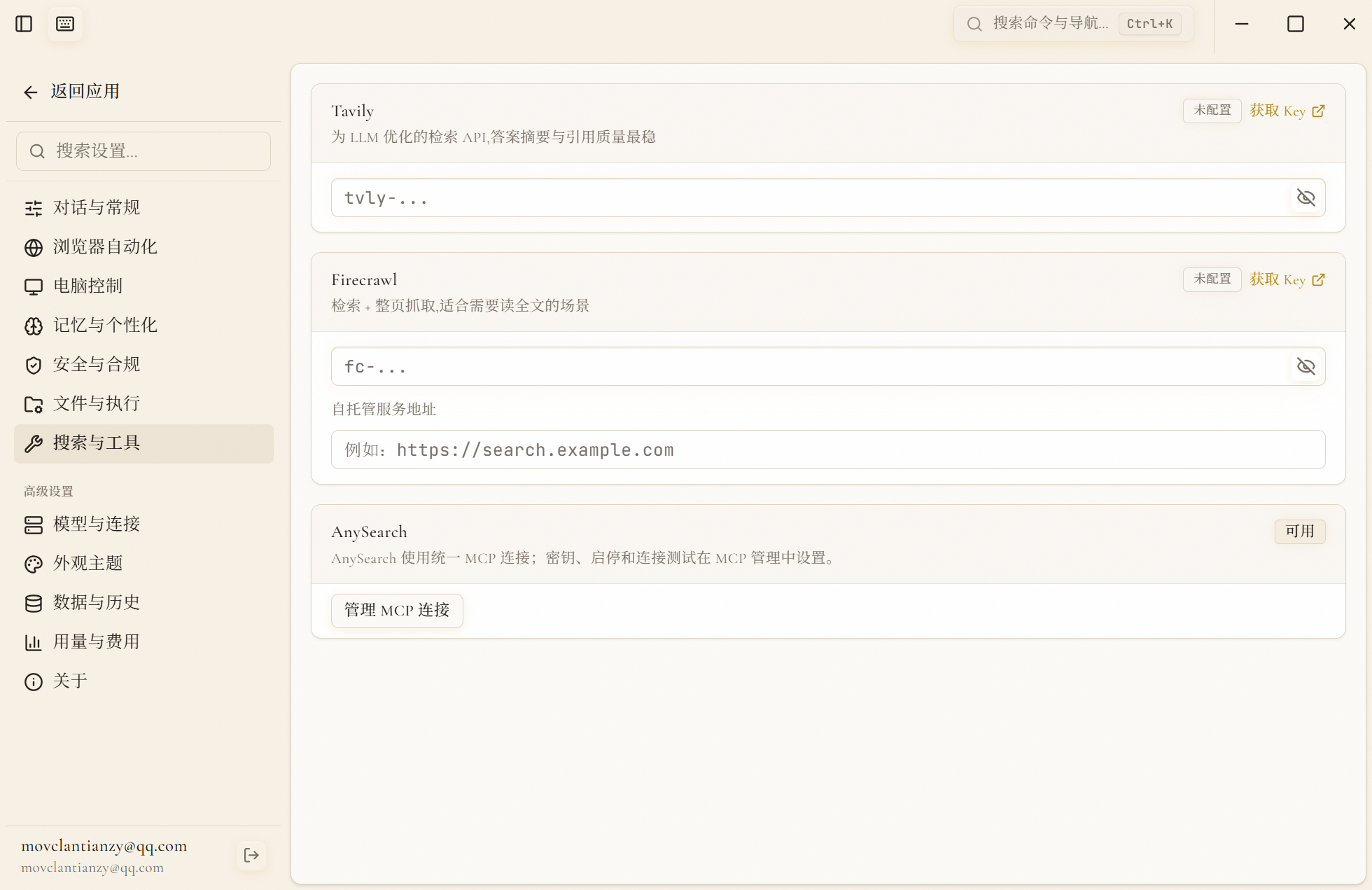
Task: Click the AnySearch card title
Action: 369,532
